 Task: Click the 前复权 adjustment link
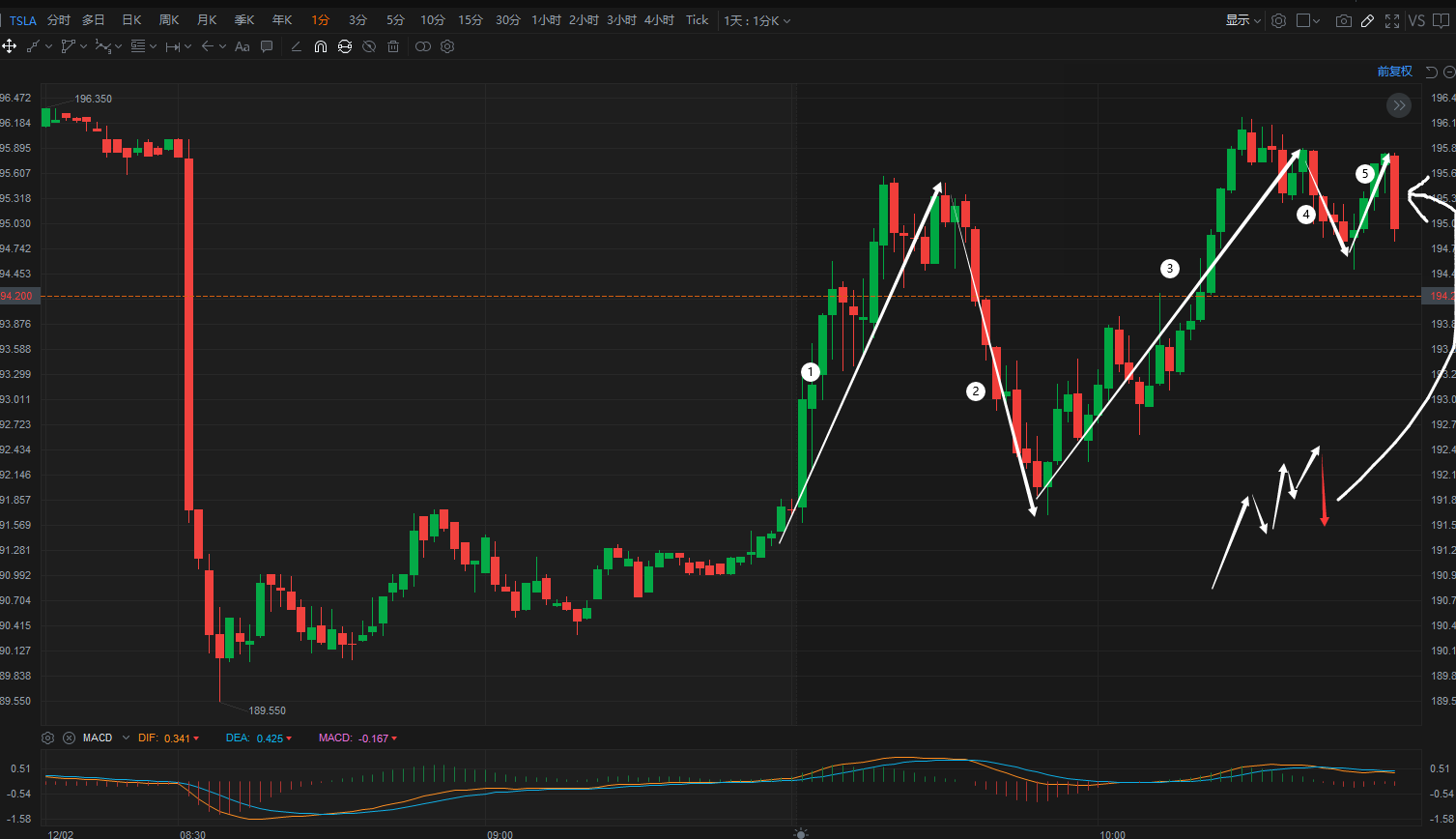coord(1394,72)
